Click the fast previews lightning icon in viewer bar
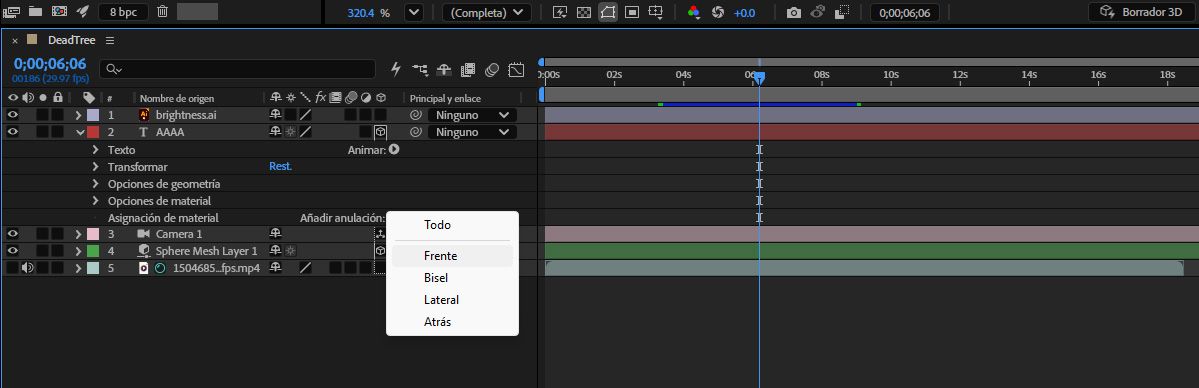This screenshot has height=388, width=1199. 560,13
